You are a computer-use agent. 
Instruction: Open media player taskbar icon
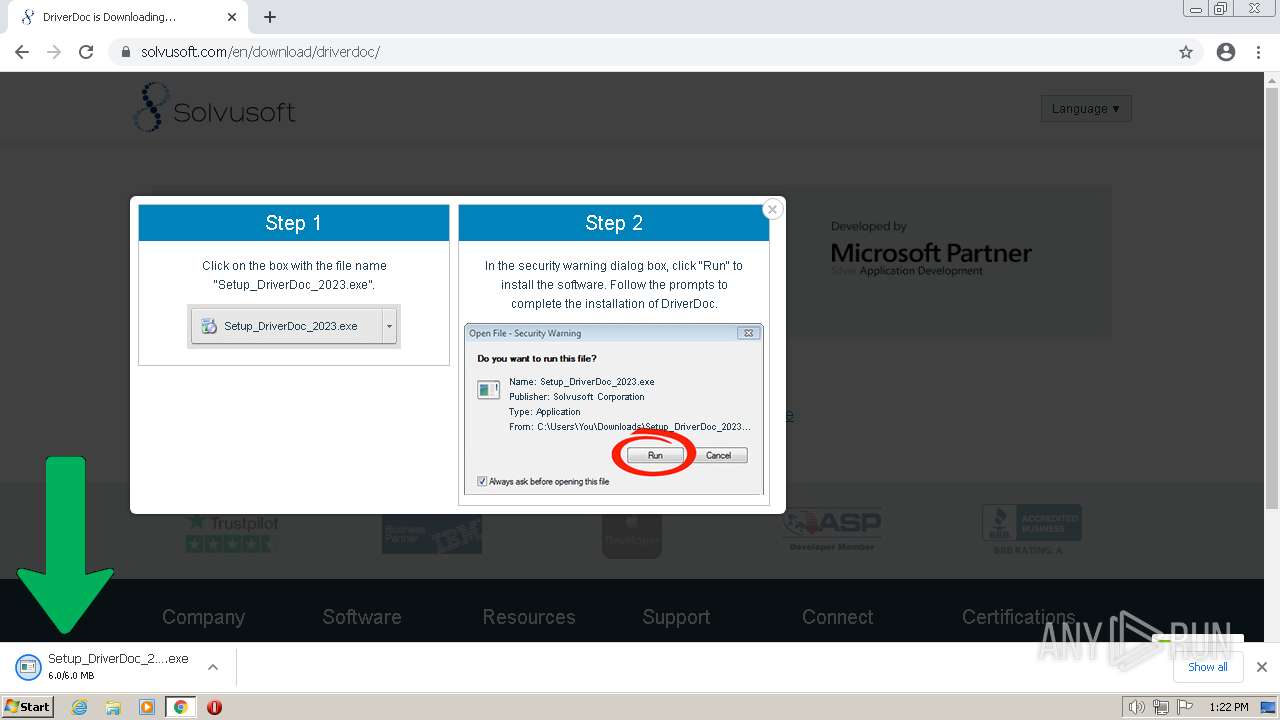147,707
